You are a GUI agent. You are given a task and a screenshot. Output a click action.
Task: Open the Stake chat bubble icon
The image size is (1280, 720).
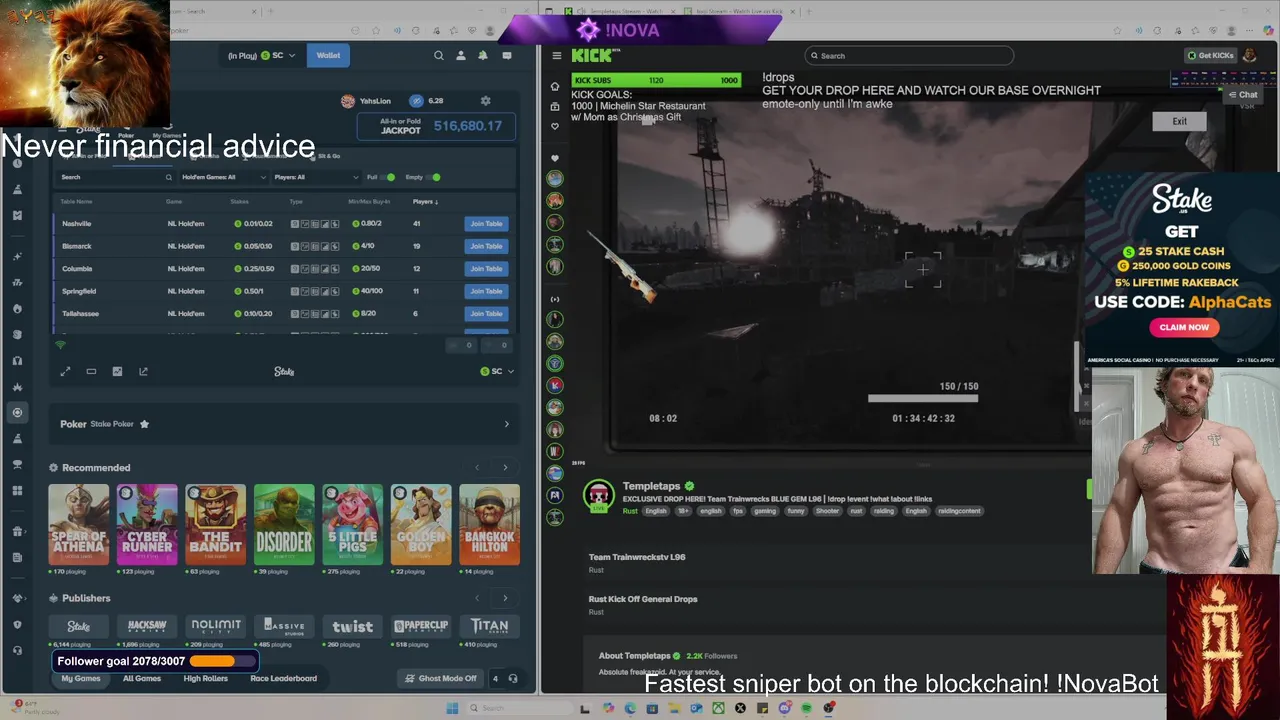click(507, 56)
